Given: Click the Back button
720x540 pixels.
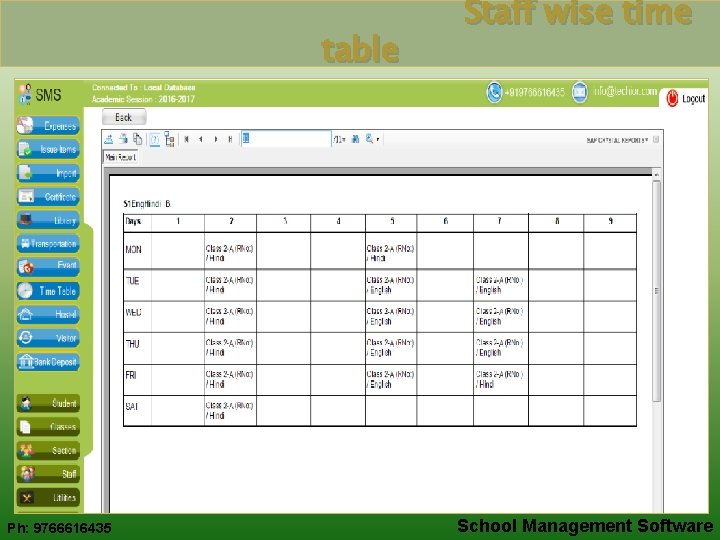Looking at the screenshot, I should 124,118.
